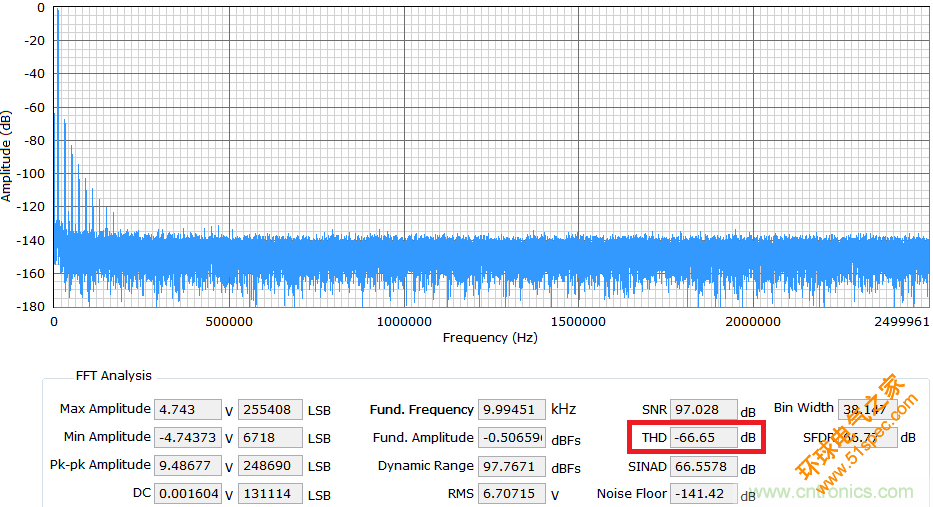This screenshot has width=933, height=507.
Task: Select the DC LSB value 131114
Action: coord(270,493)
